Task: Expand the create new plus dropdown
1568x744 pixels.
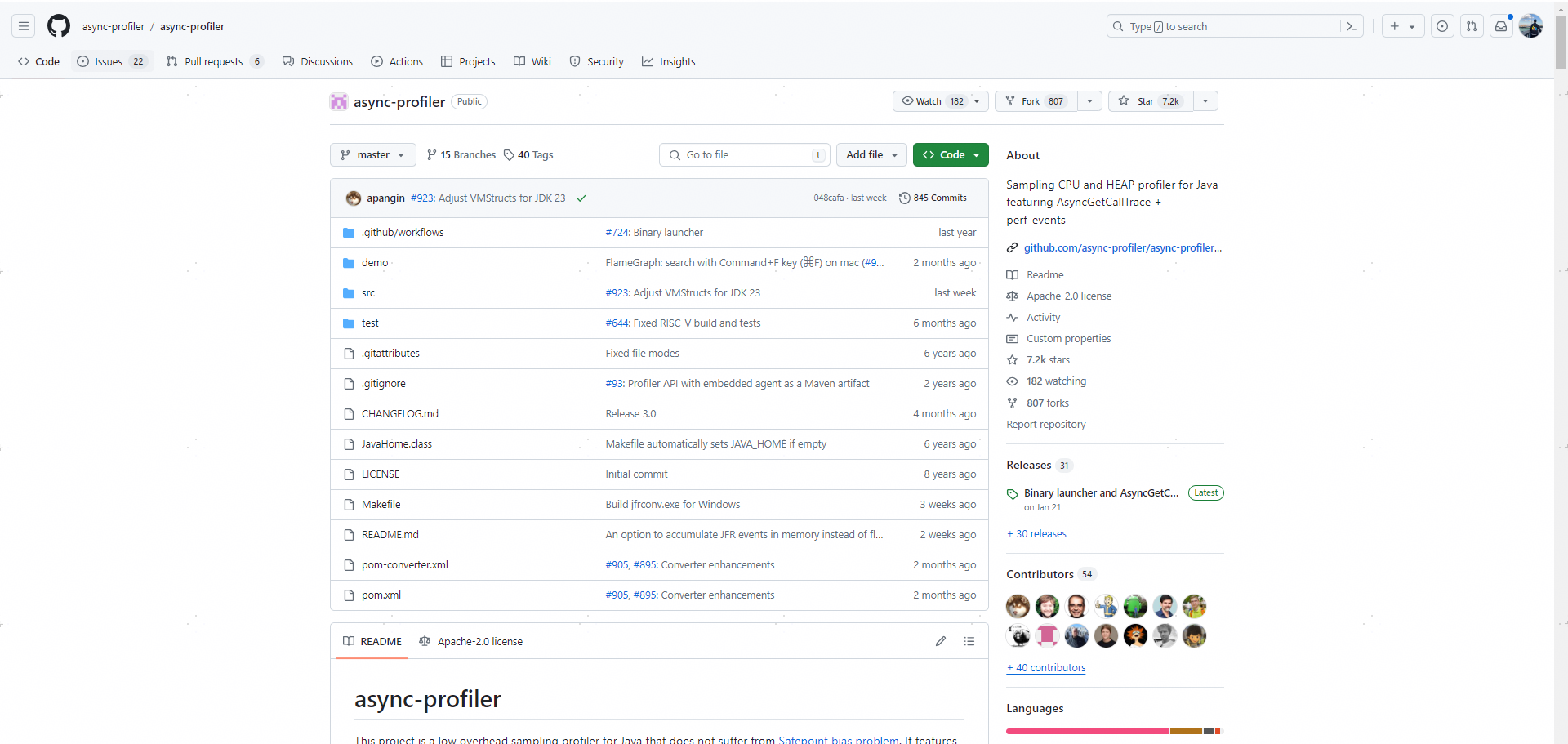Action: click(x=1403, y=26)
